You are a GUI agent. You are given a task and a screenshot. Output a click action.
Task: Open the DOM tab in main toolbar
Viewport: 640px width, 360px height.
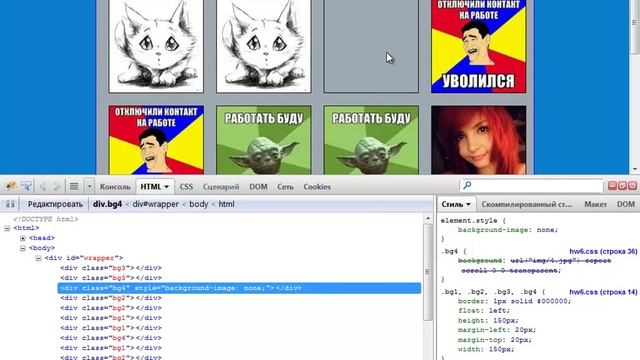point(258,187)
